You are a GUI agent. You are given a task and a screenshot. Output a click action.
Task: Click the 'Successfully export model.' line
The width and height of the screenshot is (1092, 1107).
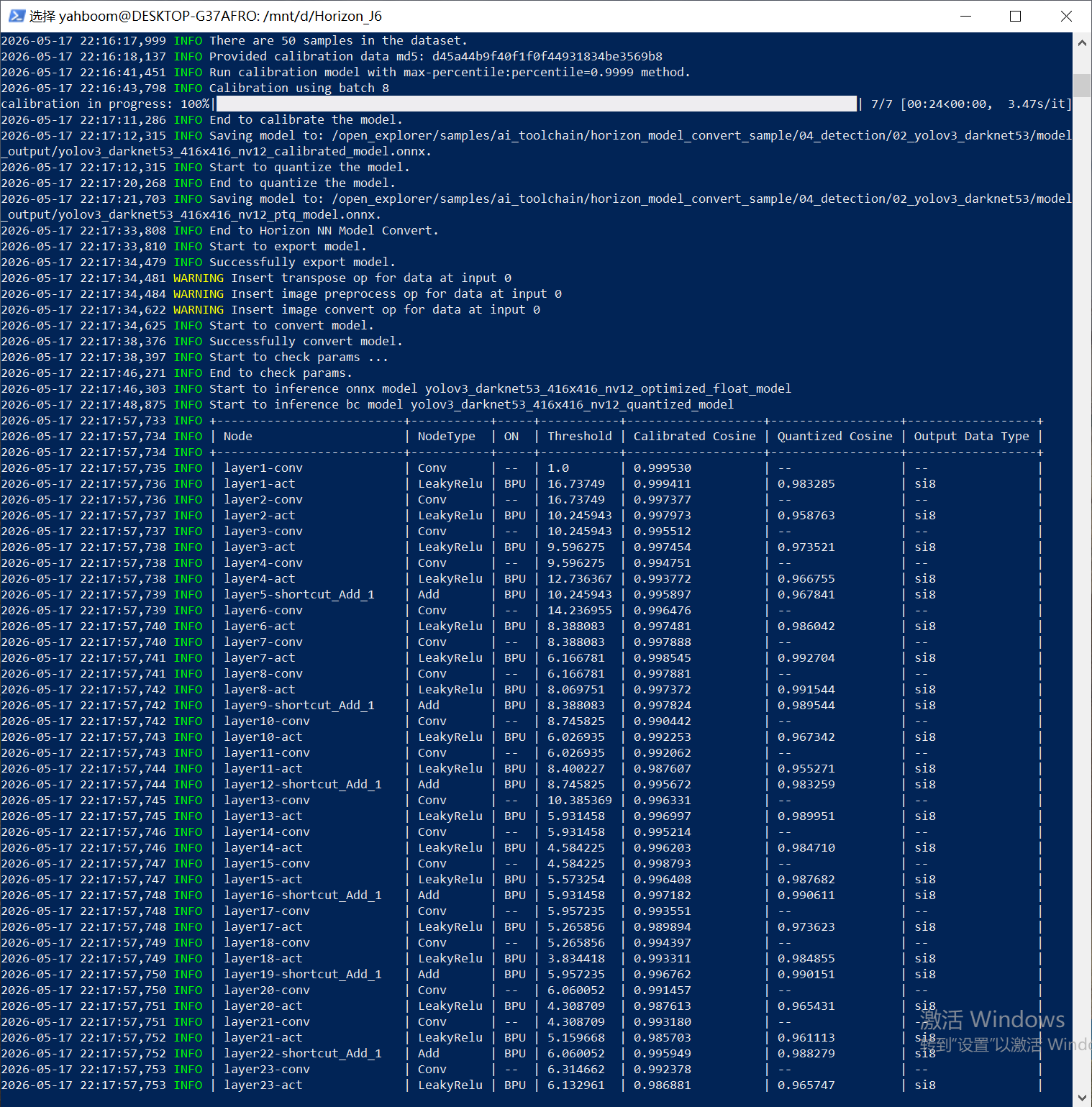click(x=199, y=262)
